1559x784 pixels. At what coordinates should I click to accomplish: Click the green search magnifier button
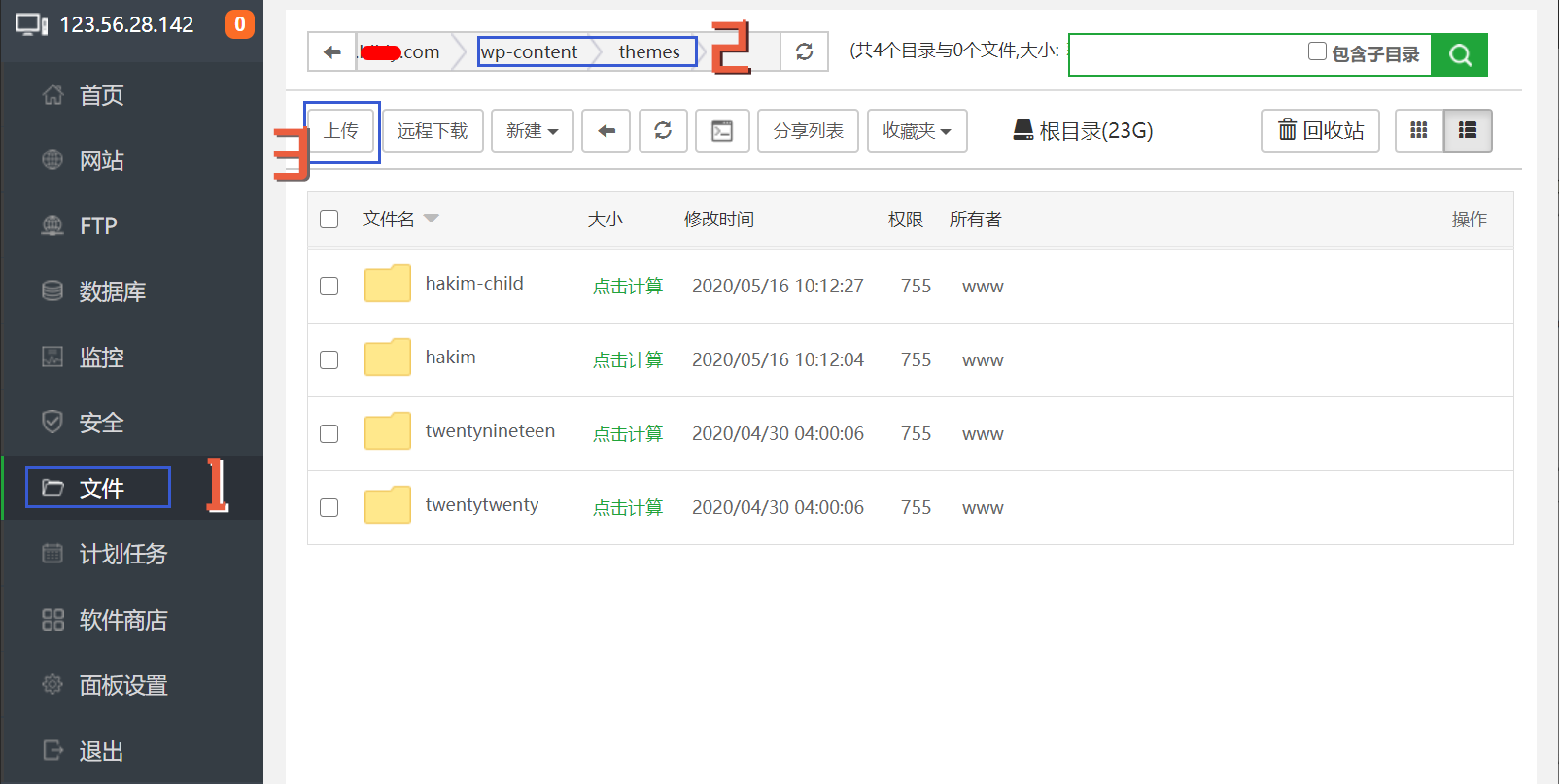click(1459, 54)
